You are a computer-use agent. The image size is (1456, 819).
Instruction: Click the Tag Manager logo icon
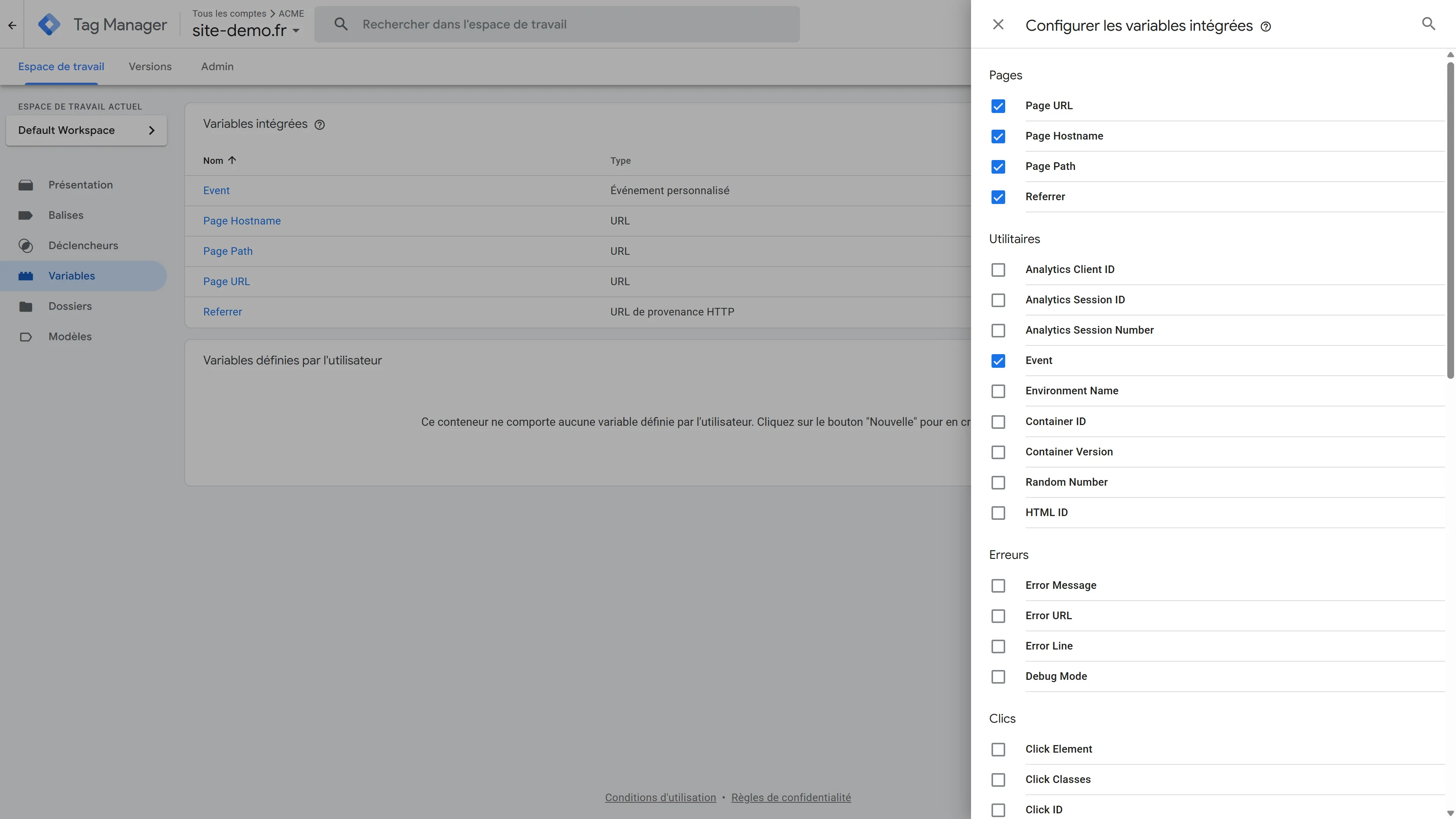click(49, 24)
